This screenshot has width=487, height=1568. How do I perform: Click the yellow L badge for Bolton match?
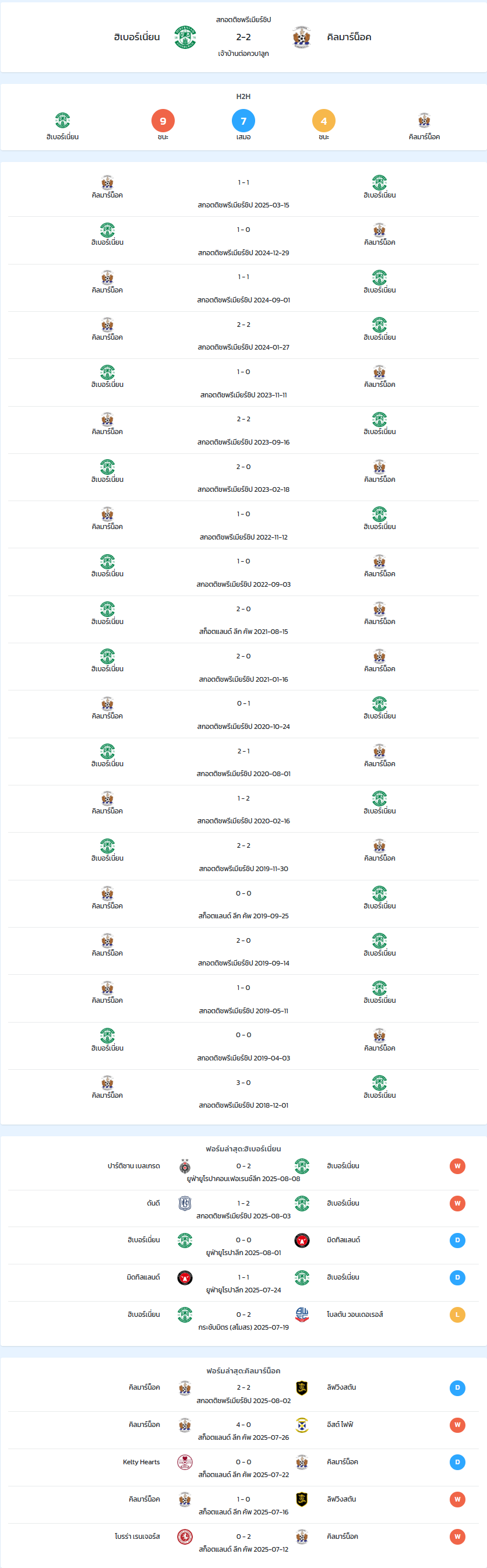[457, 1315]
